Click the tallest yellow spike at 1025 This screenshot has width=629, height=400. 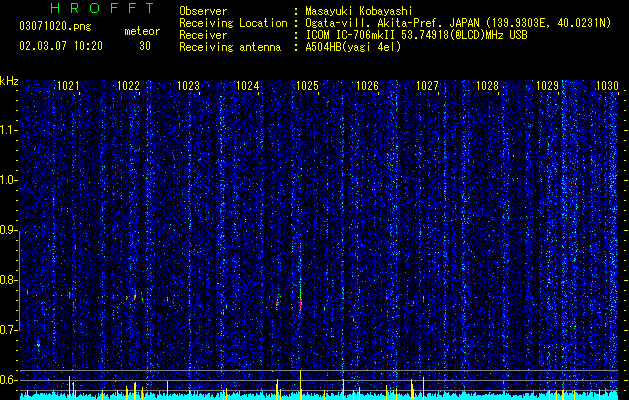[x=300, y=384]
